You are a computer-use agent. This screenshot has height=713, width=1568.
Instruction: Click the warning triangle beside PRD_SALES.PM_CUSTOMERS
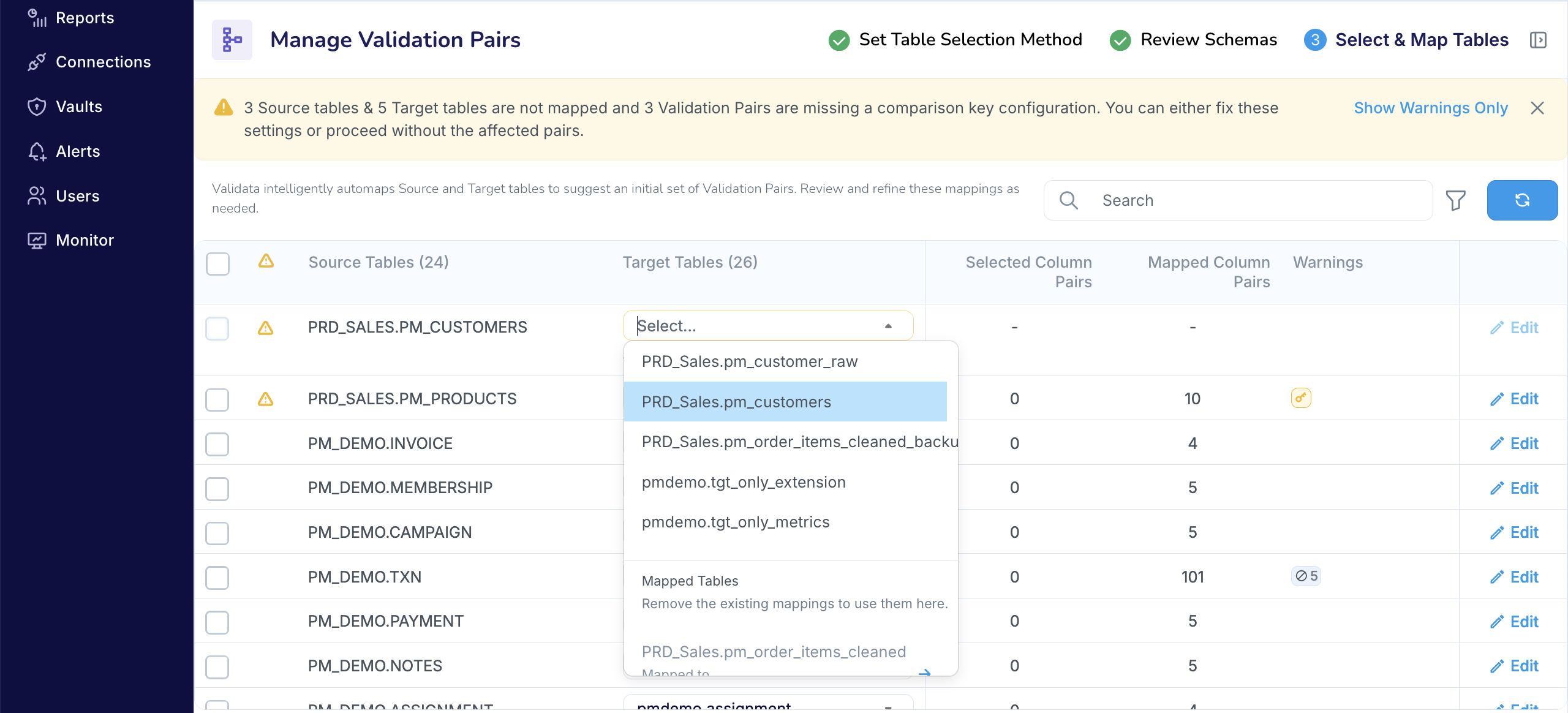pyautogui.click(x=266, y=328)
